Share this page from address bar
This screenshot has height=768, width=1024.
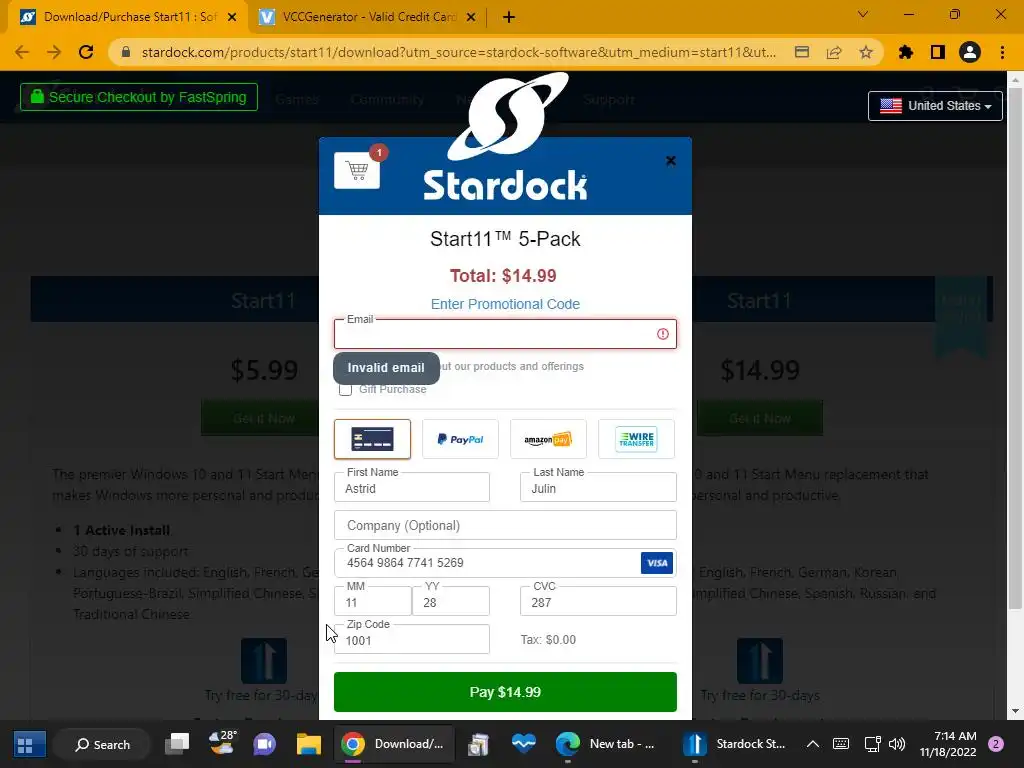point(834,52)
